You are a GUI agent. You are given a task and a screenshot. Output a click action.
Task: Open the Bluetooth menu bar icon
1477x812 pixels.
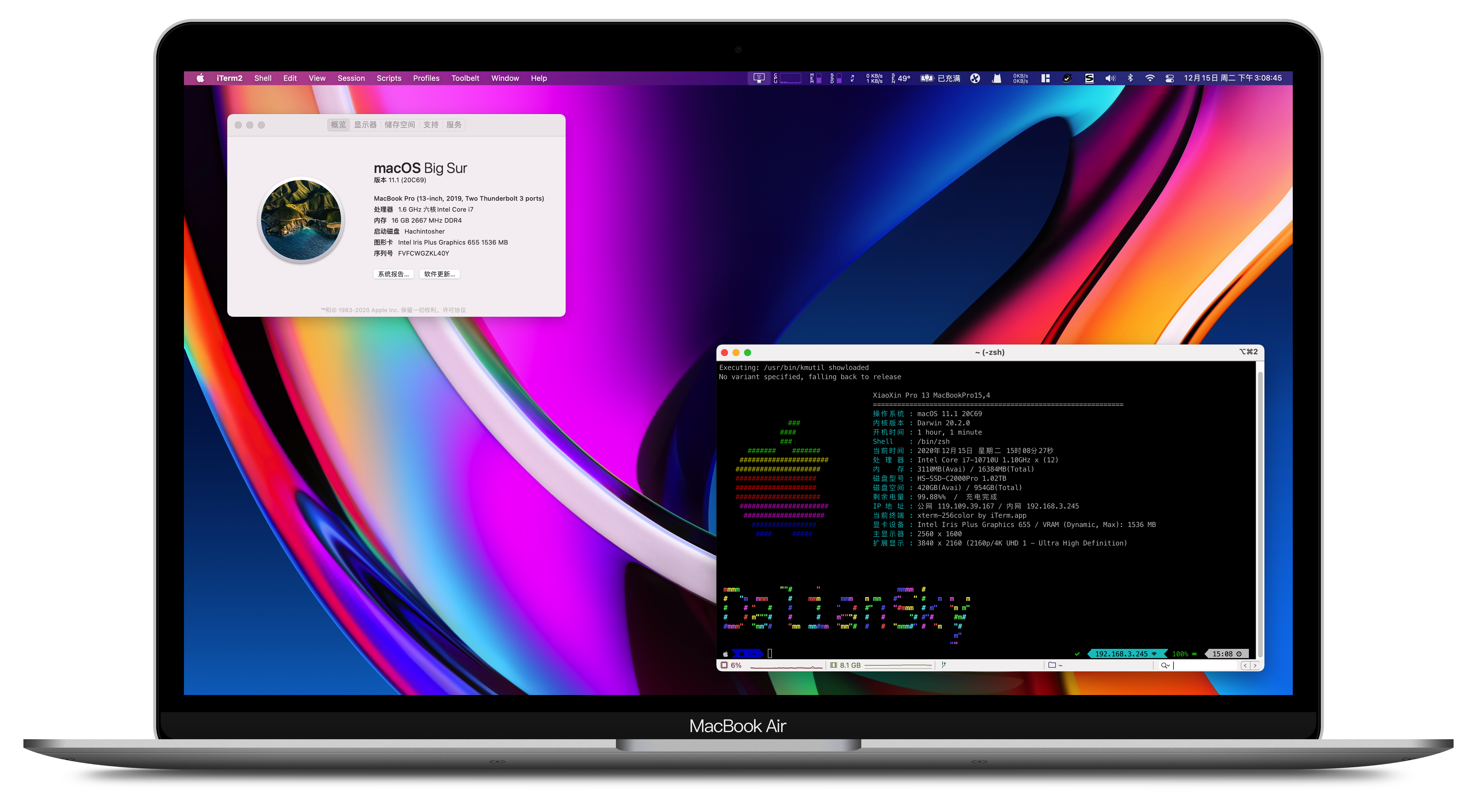click(x=1130, y=78)
